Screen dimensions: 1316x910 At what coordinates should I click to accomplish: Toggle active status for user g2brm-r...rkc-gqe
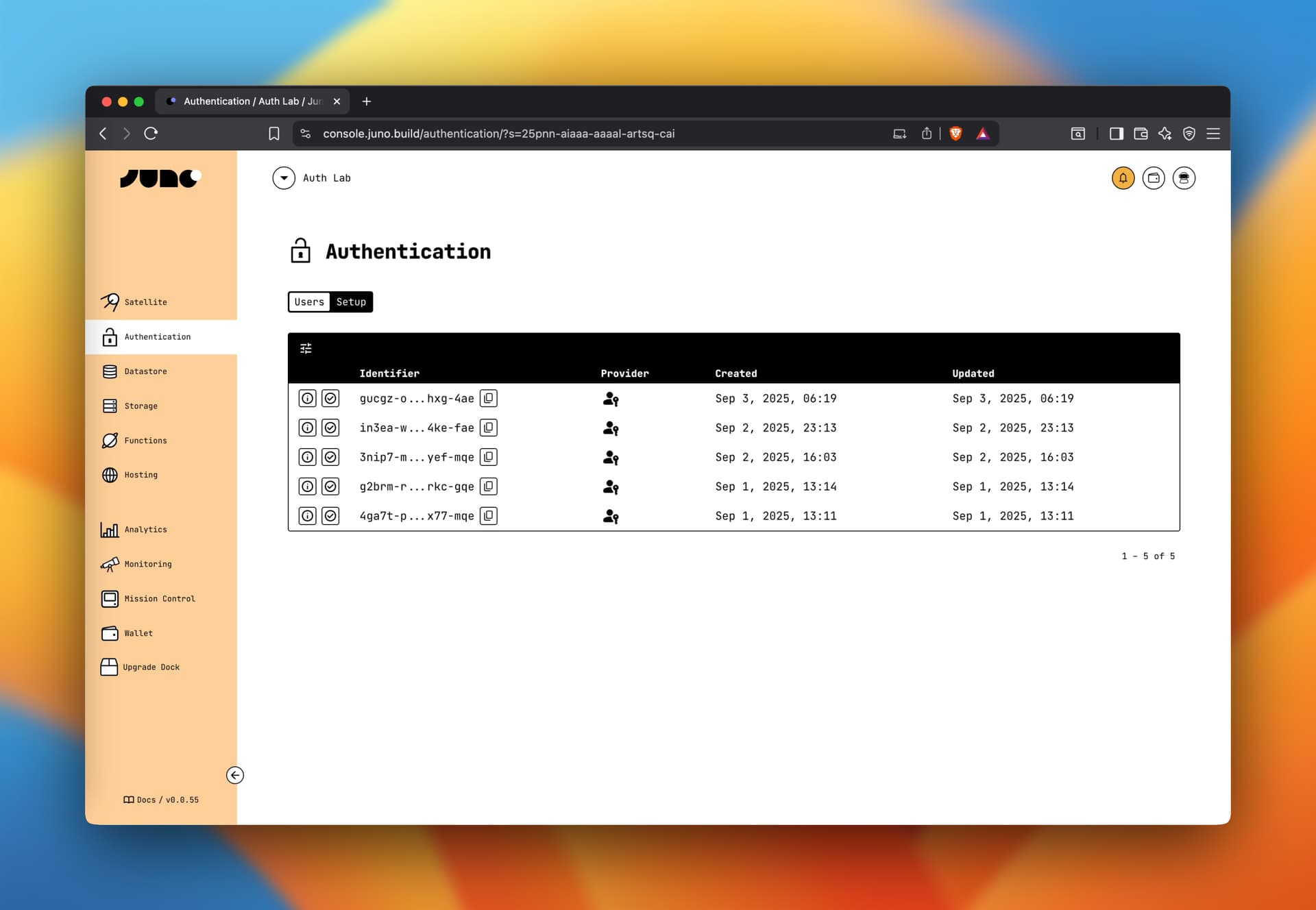point(330,487)
